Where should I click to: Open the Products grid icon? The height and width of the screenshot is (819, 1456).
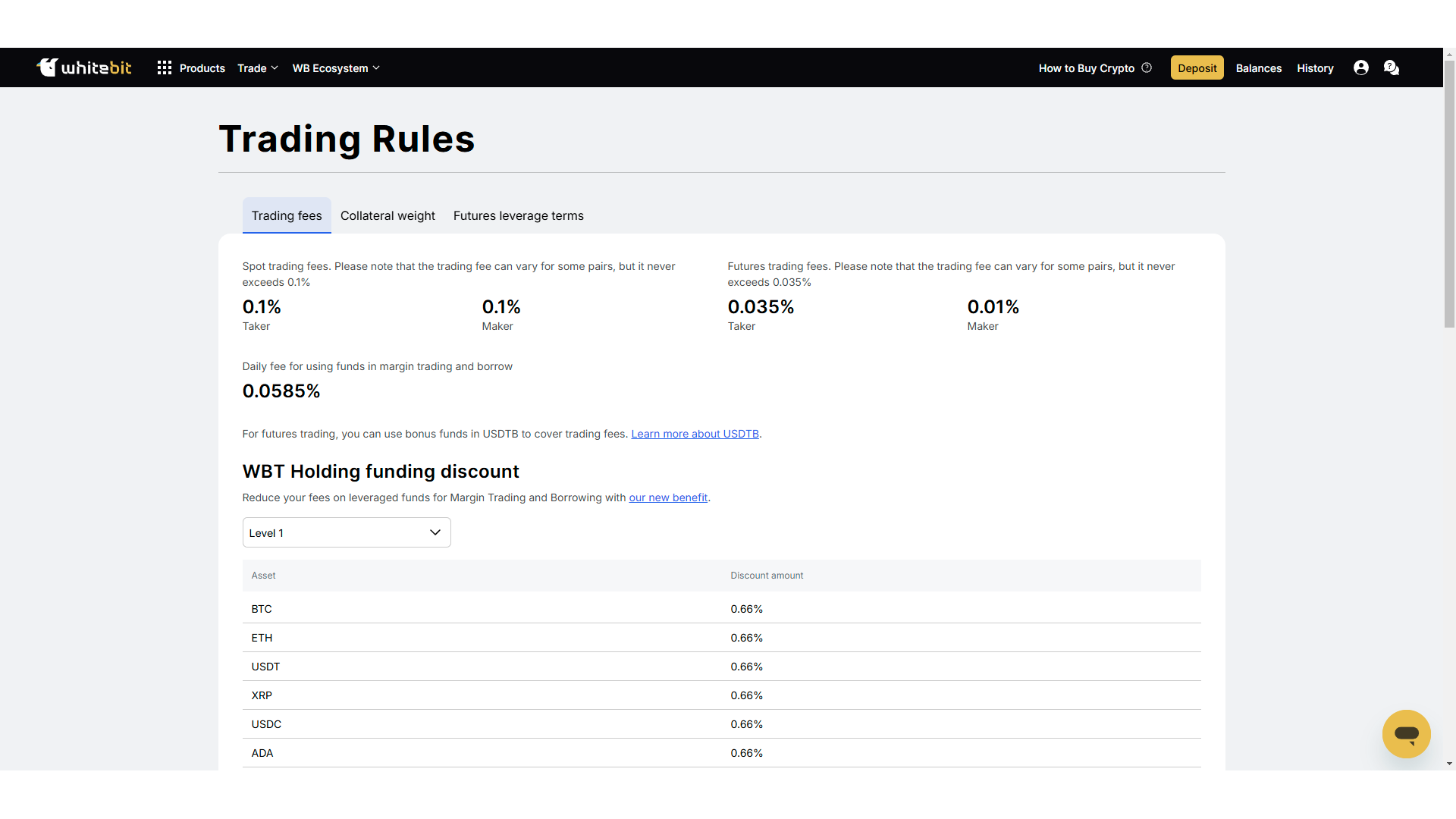[x=164, y=68]
